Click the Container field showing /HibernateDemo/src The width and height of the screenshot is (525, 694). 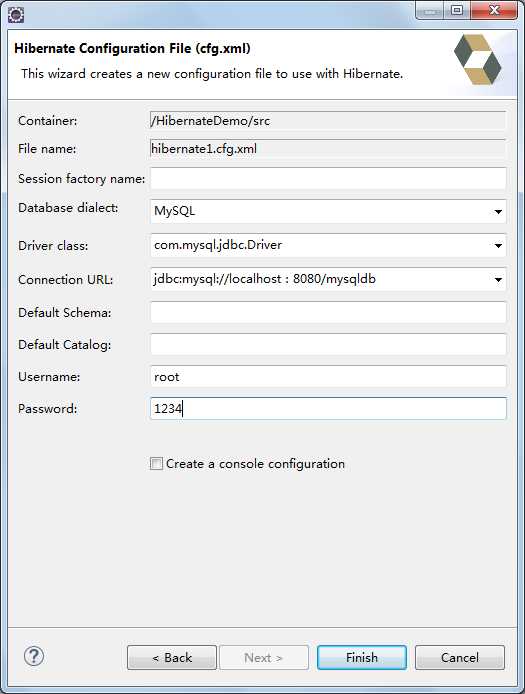[x=328, y=120]
